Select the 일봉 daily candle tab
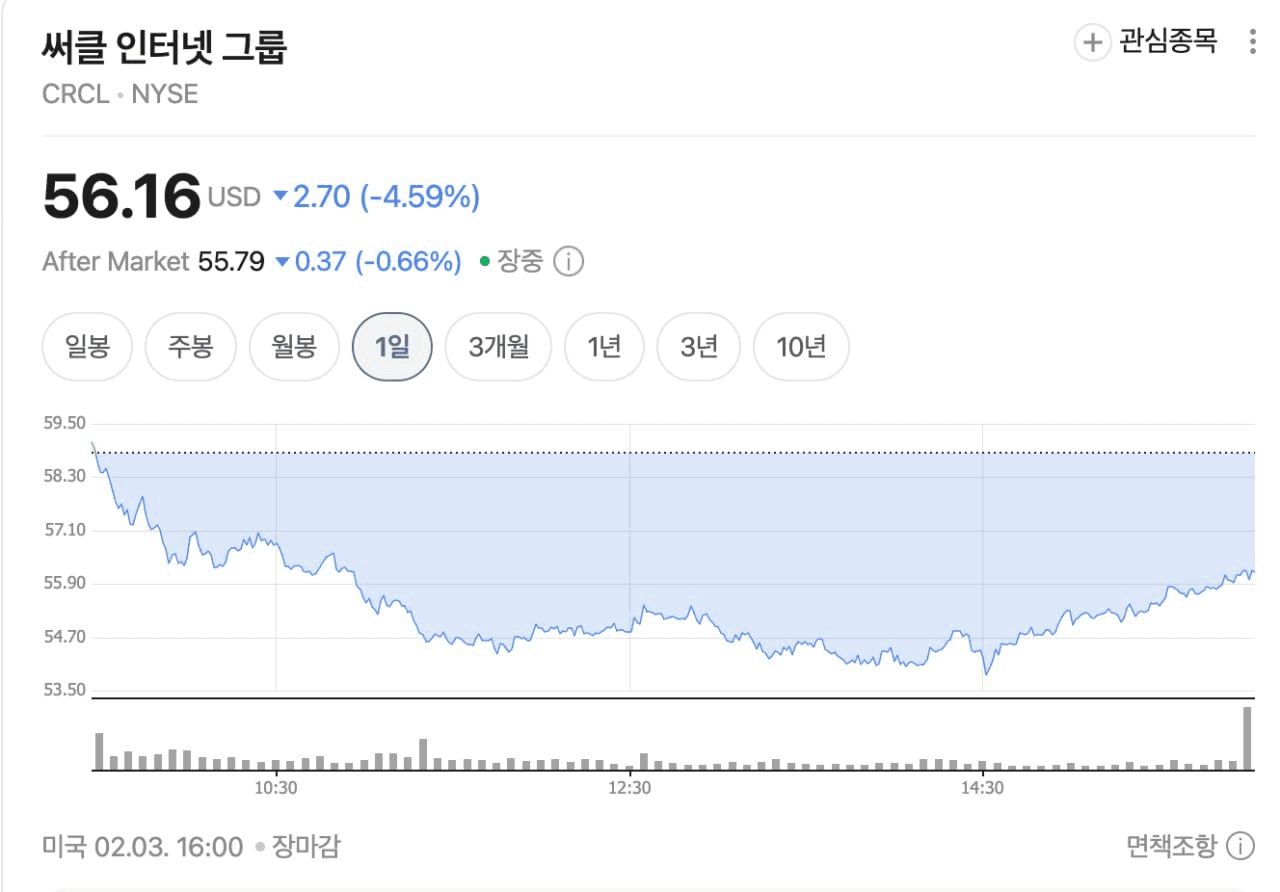Screen dimensions: 1280x892 click(87, 348)
